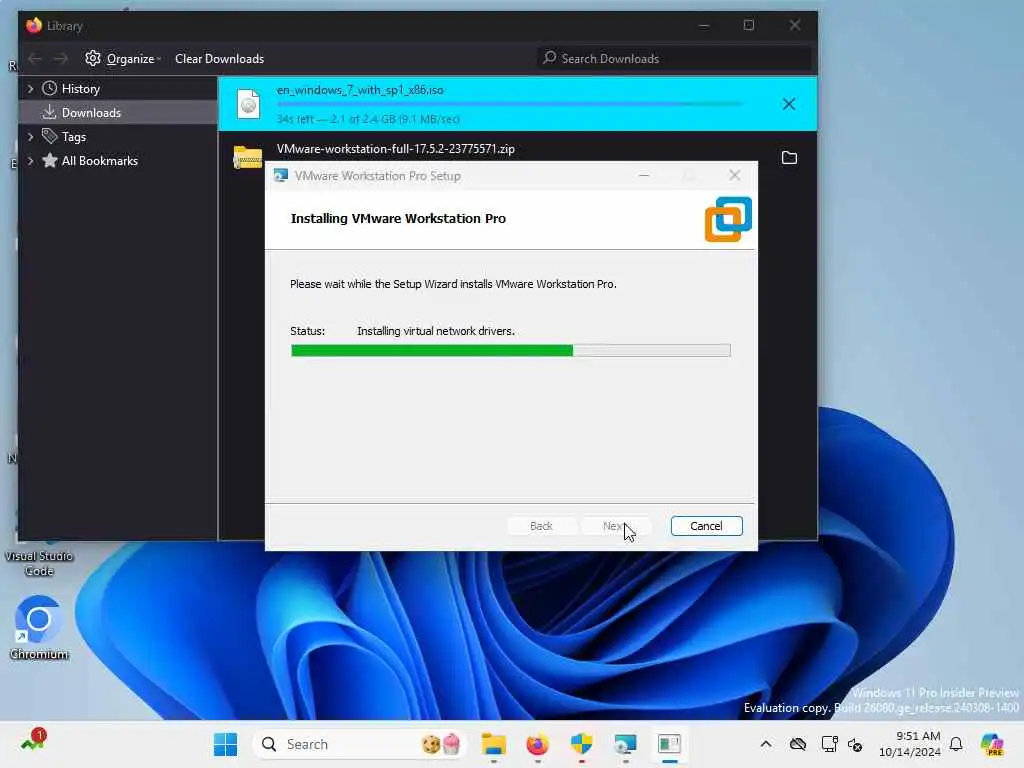Show VMware zip in containing folder
The width and height of the screenshot is (1024, 768).
[x=789, y=157]
